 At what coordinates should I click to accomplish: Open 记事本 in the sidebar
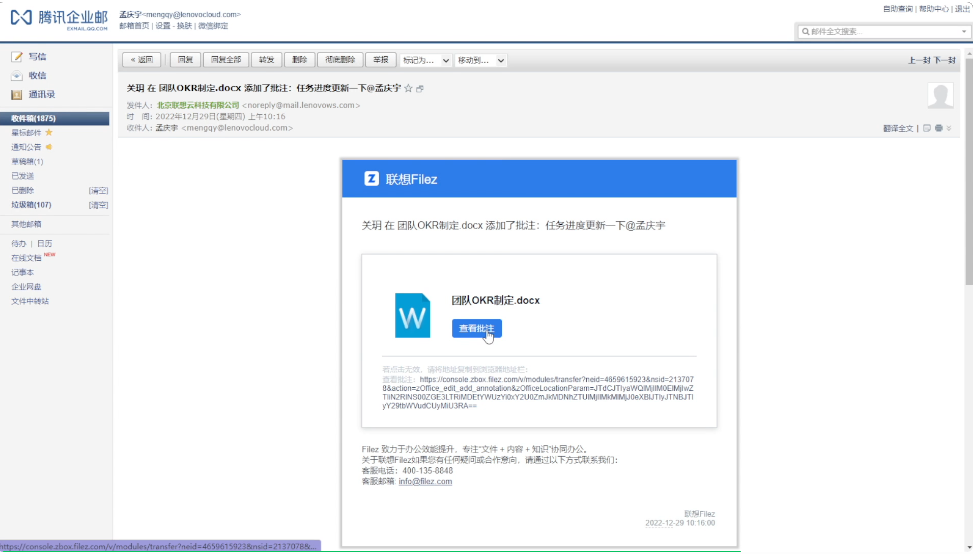22,273
